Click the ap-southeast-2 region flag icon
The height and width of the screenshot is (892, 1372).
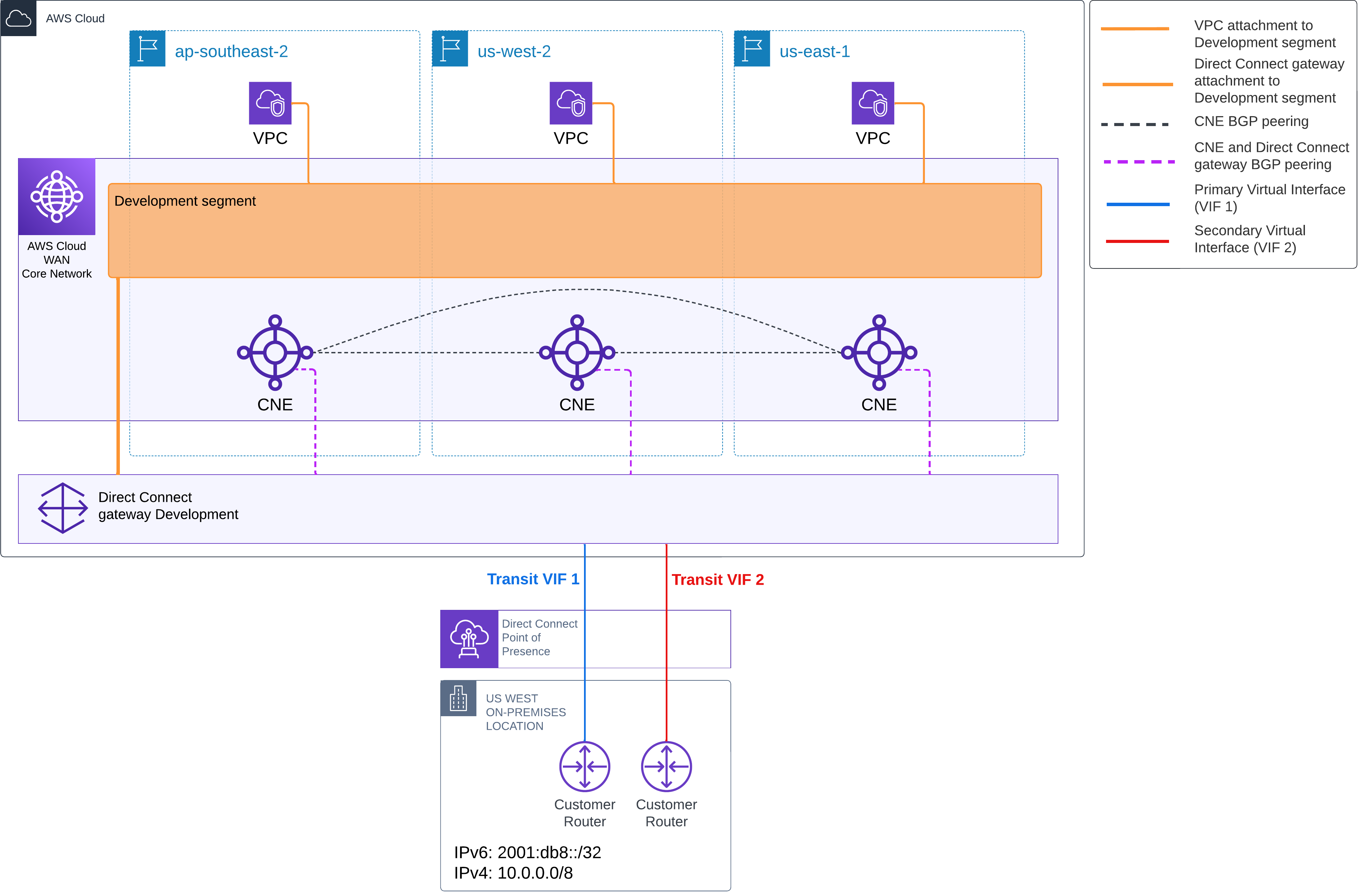click(147, 48)
